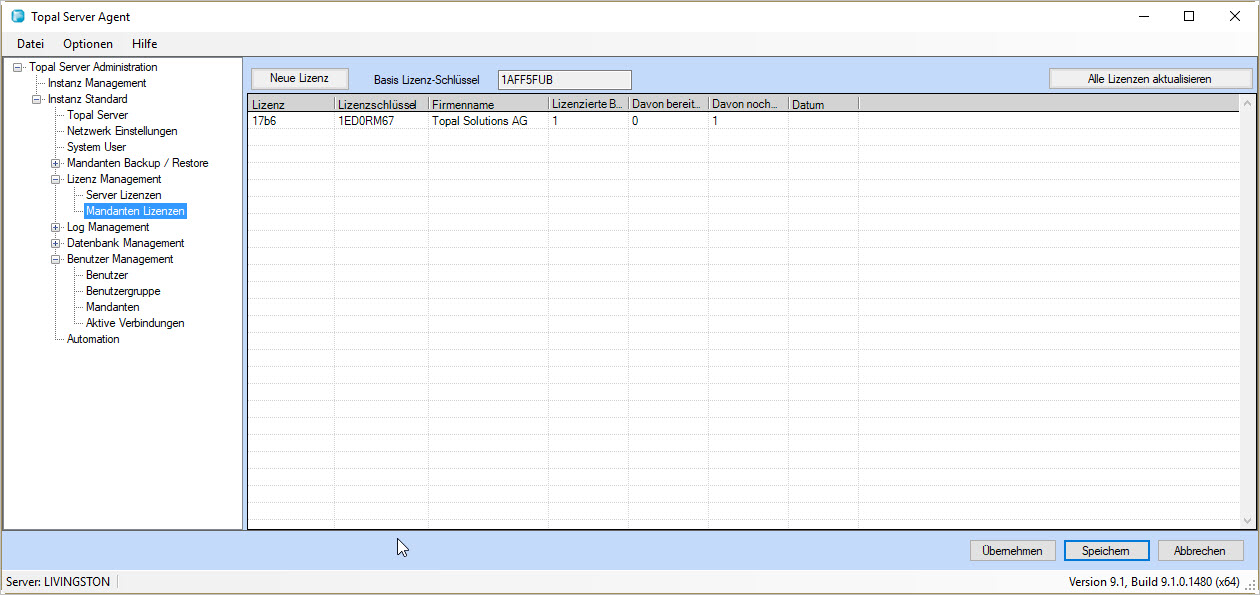Click the Abbrechen button
Screen dimensions: 1260x595
pyautogui.click(x=1200, y=551)
